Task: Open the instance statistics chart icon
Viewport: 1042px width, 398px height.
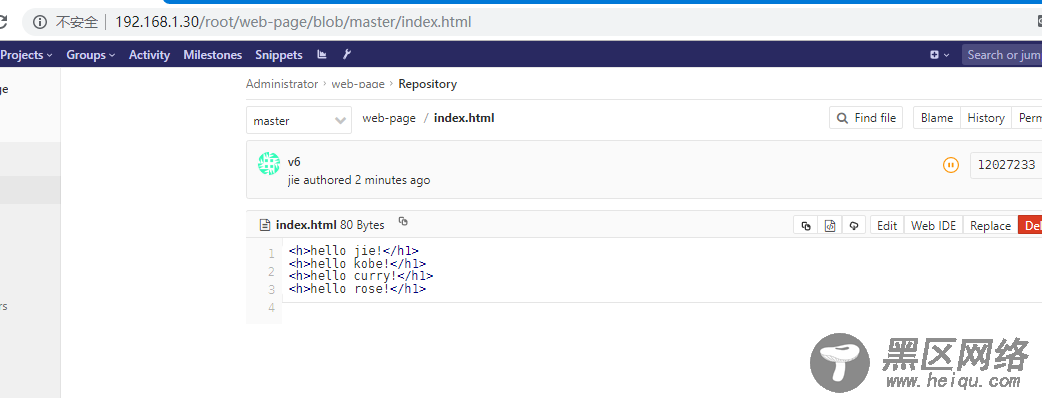Action: (322, 54)
